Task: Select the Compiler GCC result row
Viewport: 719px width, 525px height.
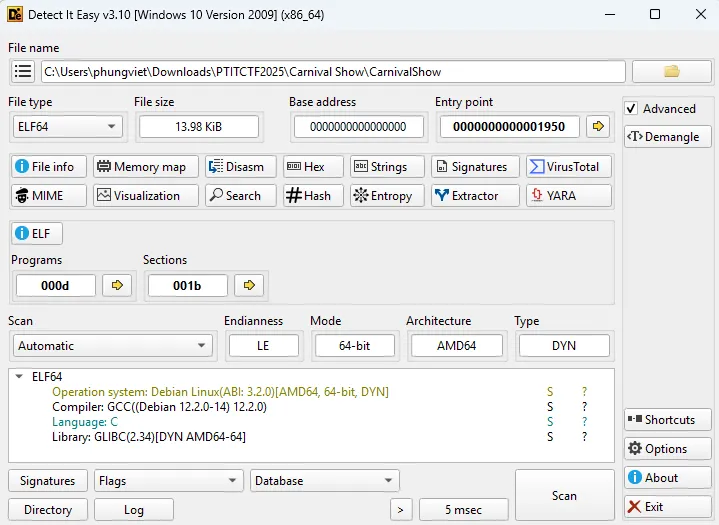Action: [158, 407]
